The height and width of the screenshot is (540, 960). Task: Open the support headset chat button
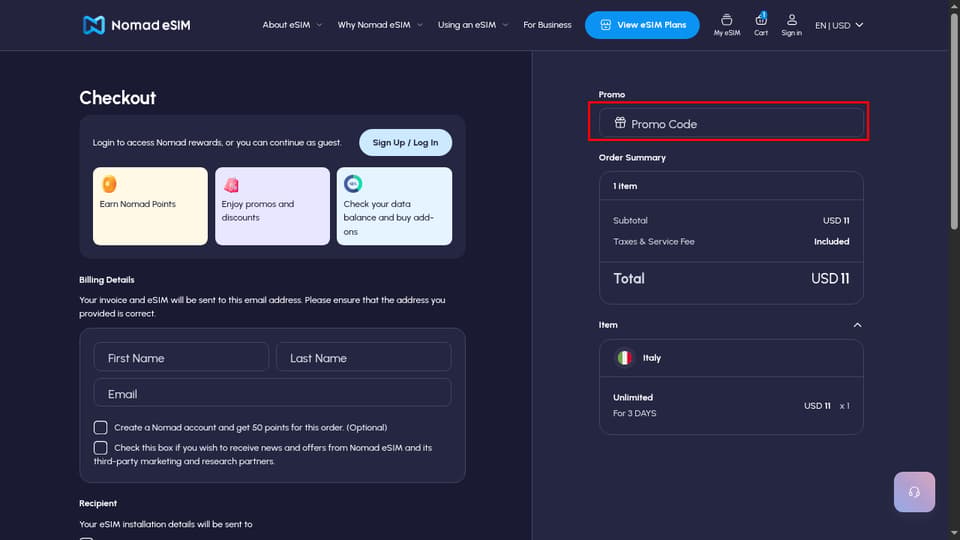click(914, 492)
